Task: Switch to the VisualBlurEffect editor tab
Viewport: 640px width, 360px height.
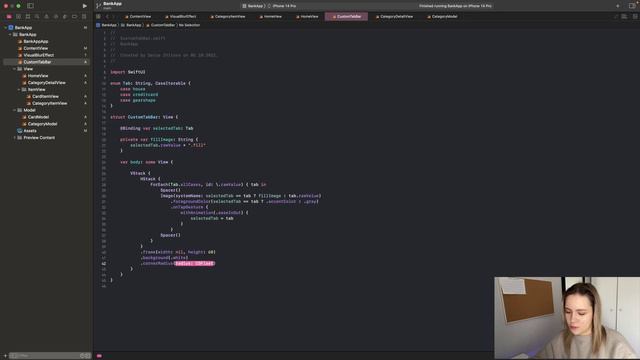Action: tap(181, 17)
